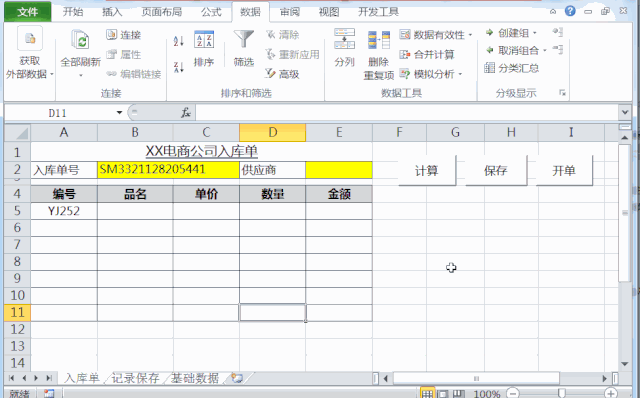The image size is (640, 398).
Task: Open the 基础数据 sheet tab
Action: [195, 378]
